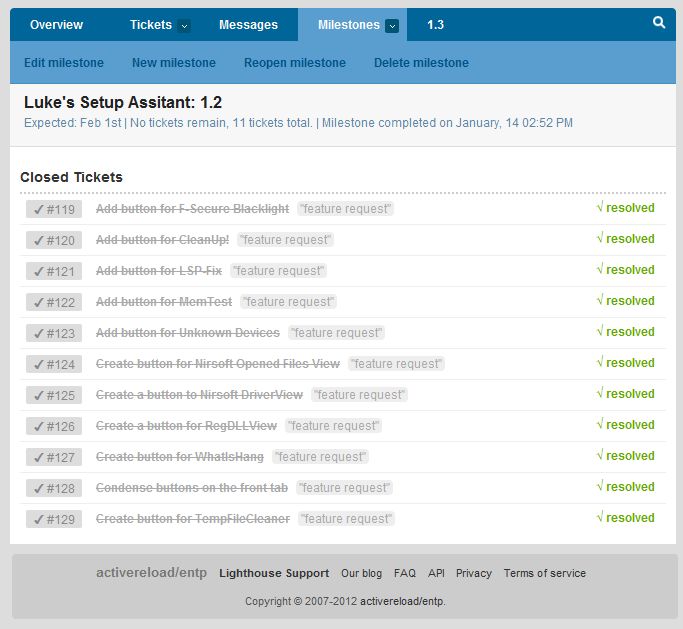Click Edit milestone link

pyautogui.click(x=64, y=63)
